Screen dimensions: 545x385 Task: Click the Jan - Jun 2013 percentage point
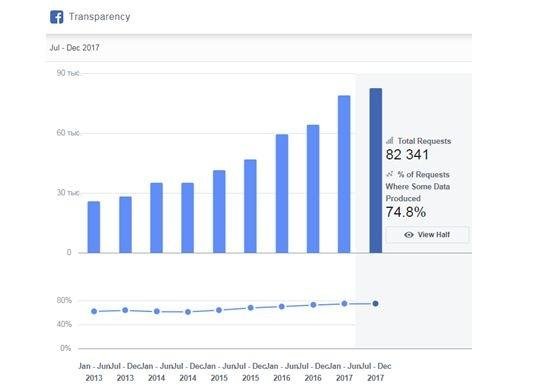coord(94,311)
